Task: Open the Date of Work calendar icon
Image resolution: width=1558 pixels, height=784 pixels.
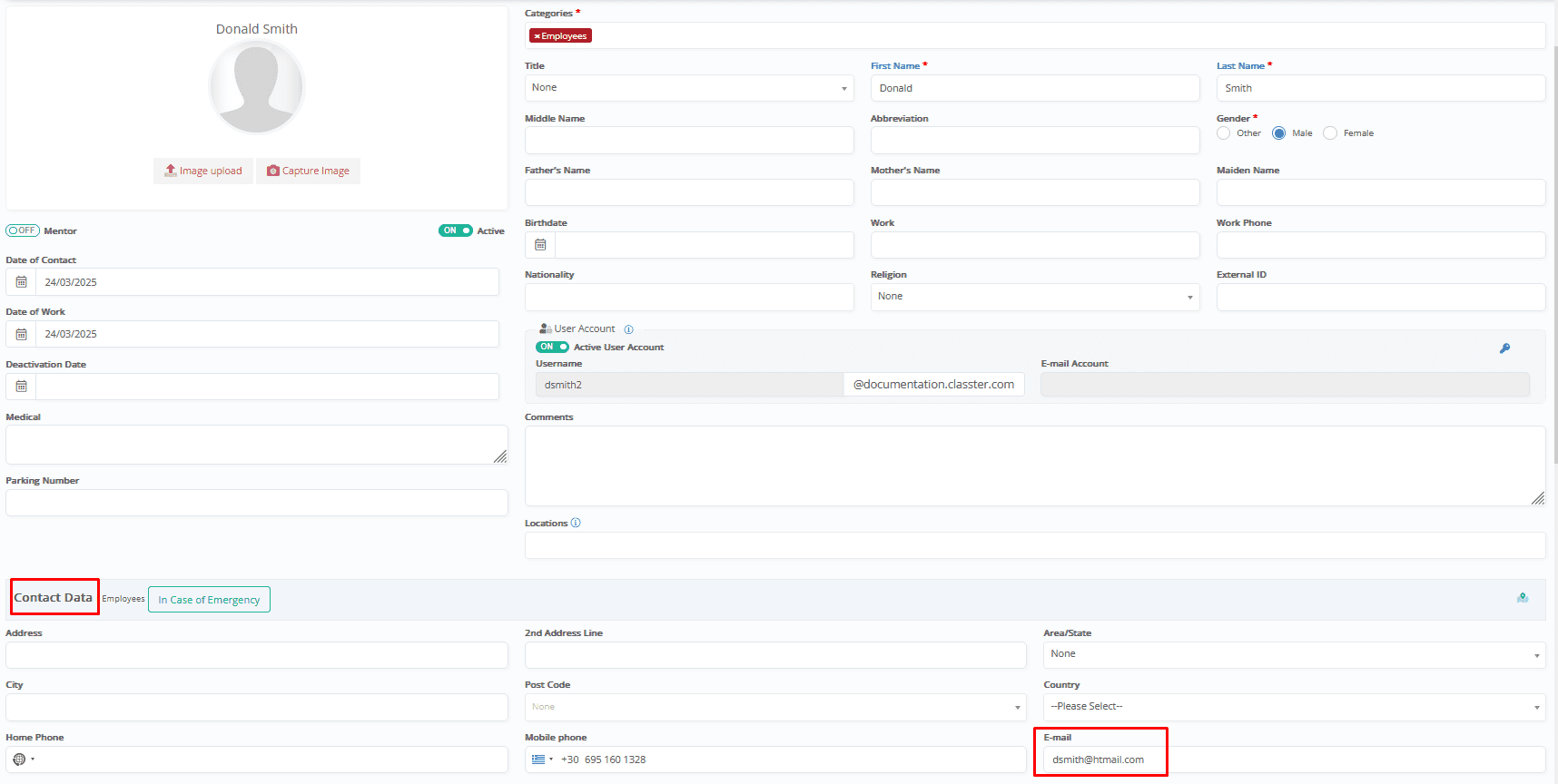Action: [21, 334]
